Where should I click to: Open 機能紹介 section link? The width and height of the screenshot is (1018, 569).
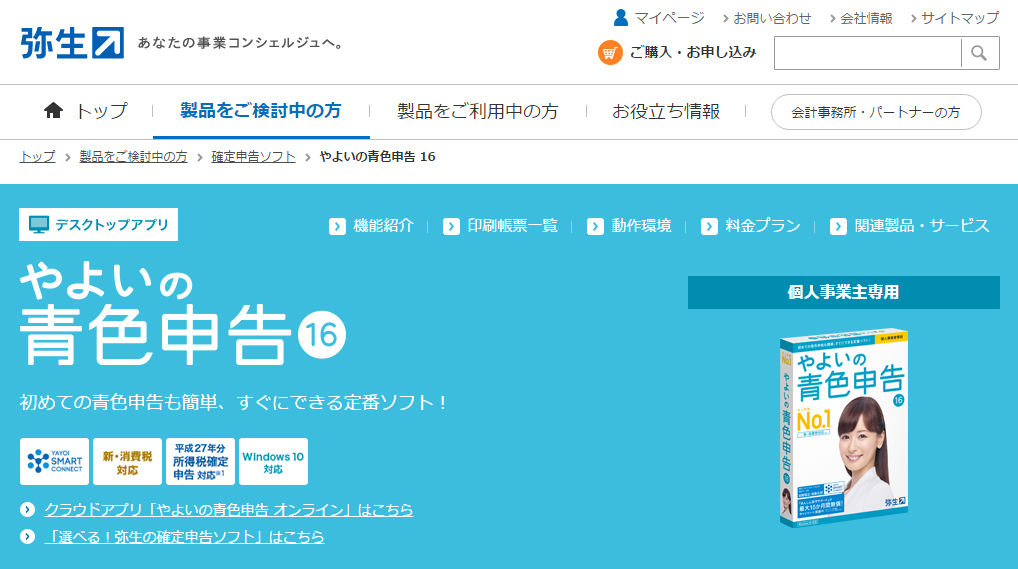(383, 225)
